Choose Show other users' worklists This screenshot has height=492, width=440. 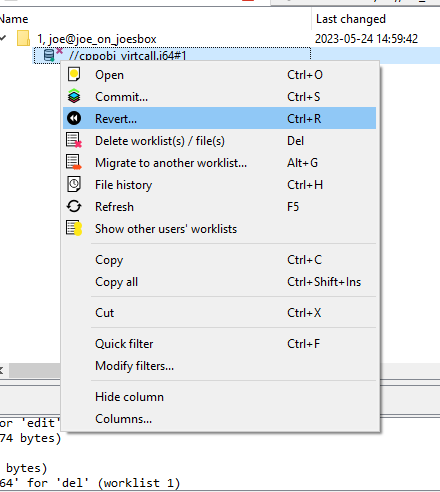coord(219,229)
